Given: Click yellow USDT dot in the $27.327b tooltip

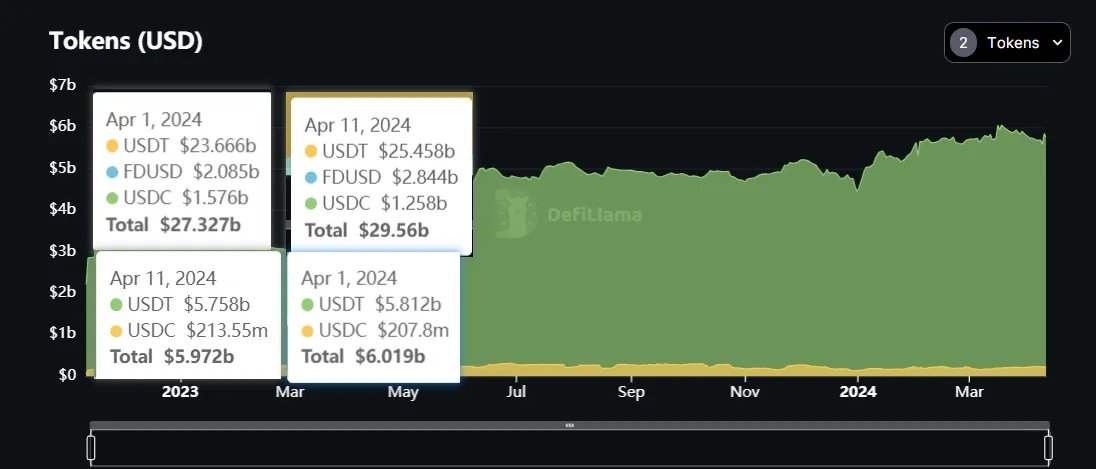Looking at the screenshot, I should pos(114,145).
